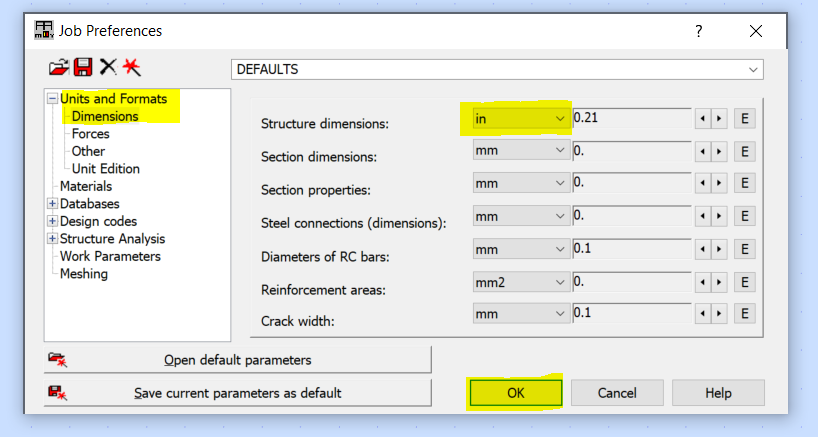The width and height of the screenshot is (818, 437).
Task: Click the E button for Structure dimensions
Action: (x=744, y=119)
